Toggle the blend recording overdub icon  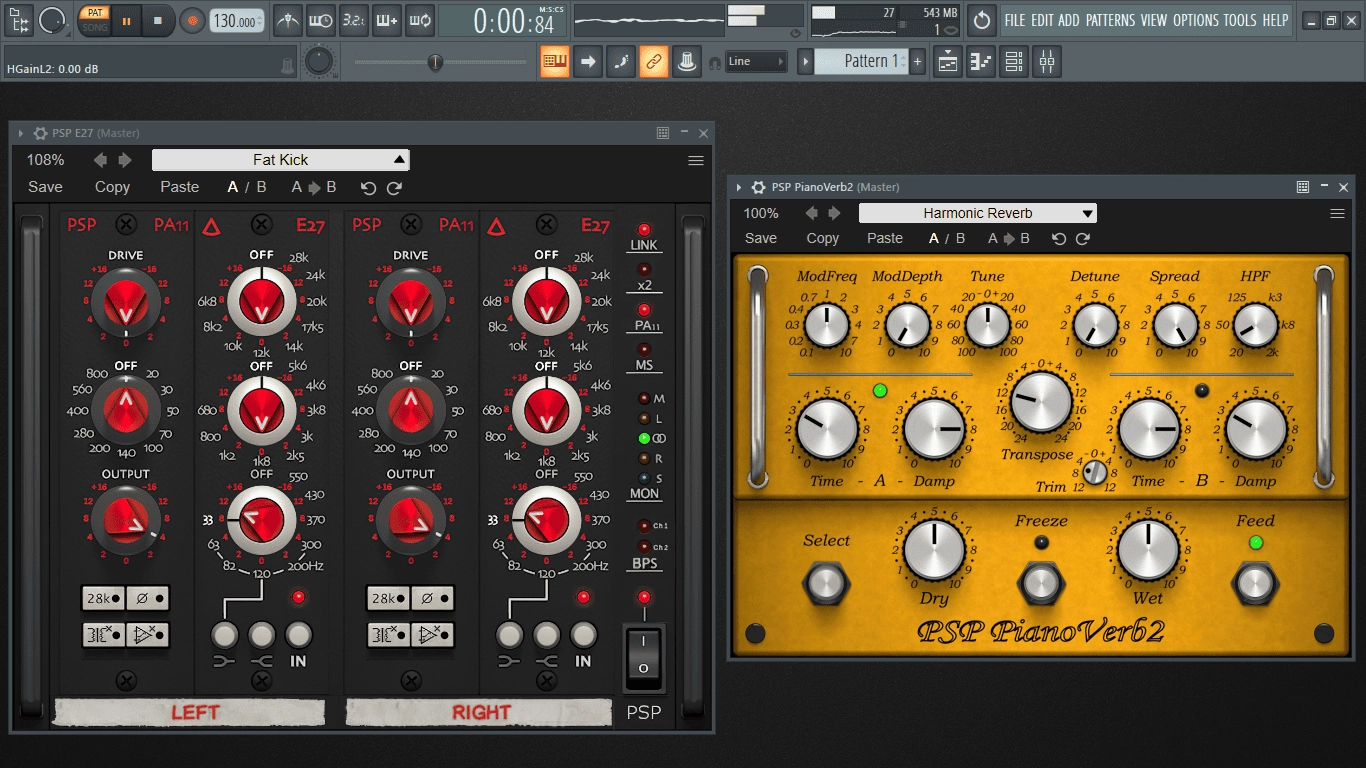386,20
